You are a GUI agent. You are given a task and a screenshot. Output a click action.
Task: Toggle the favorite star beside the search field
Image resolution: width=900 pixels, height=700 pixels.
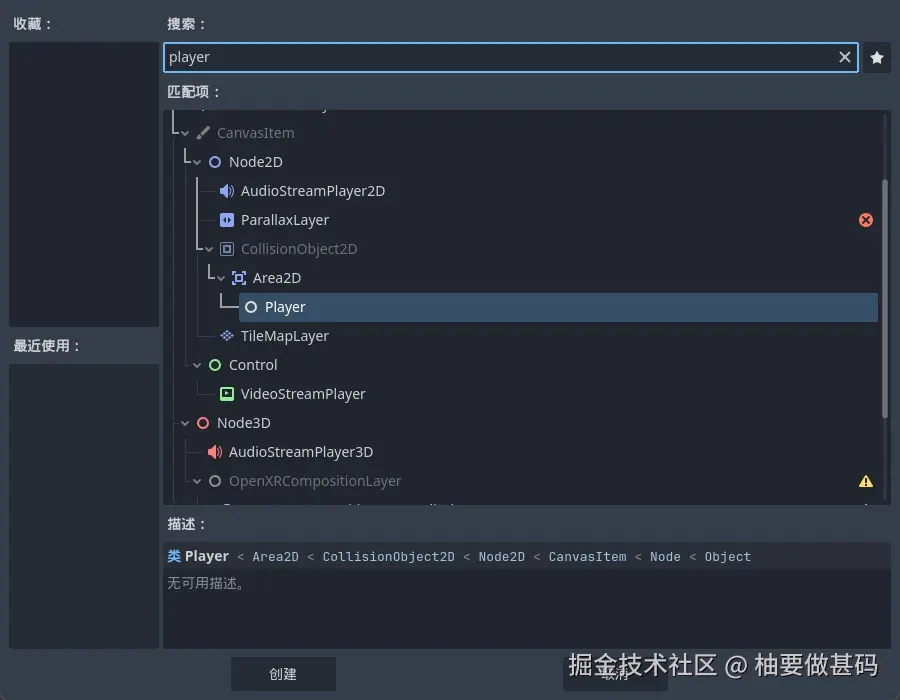(x=877, y=57)
